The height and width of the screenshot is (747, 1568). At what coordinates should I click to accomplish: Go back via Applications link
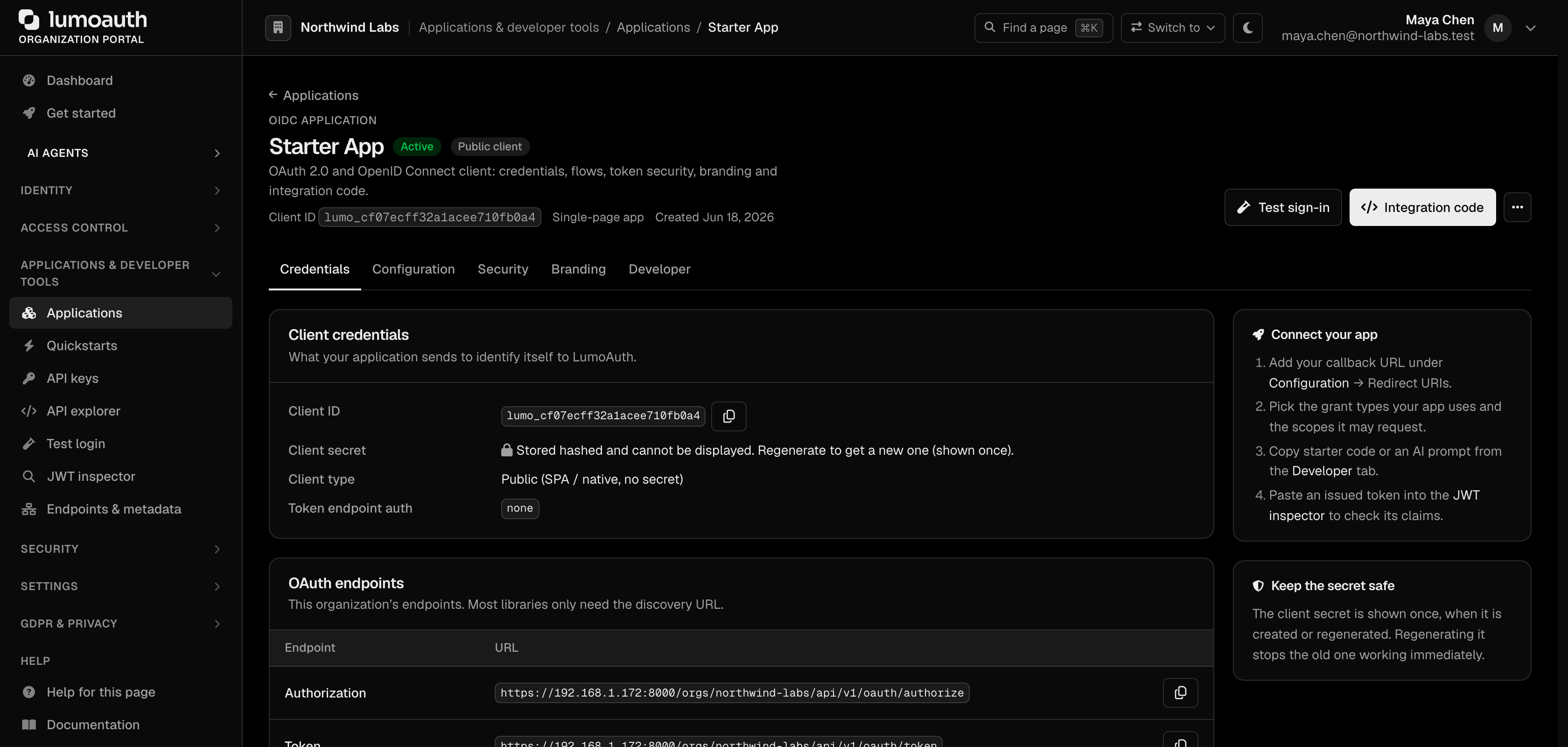[314, 96]
